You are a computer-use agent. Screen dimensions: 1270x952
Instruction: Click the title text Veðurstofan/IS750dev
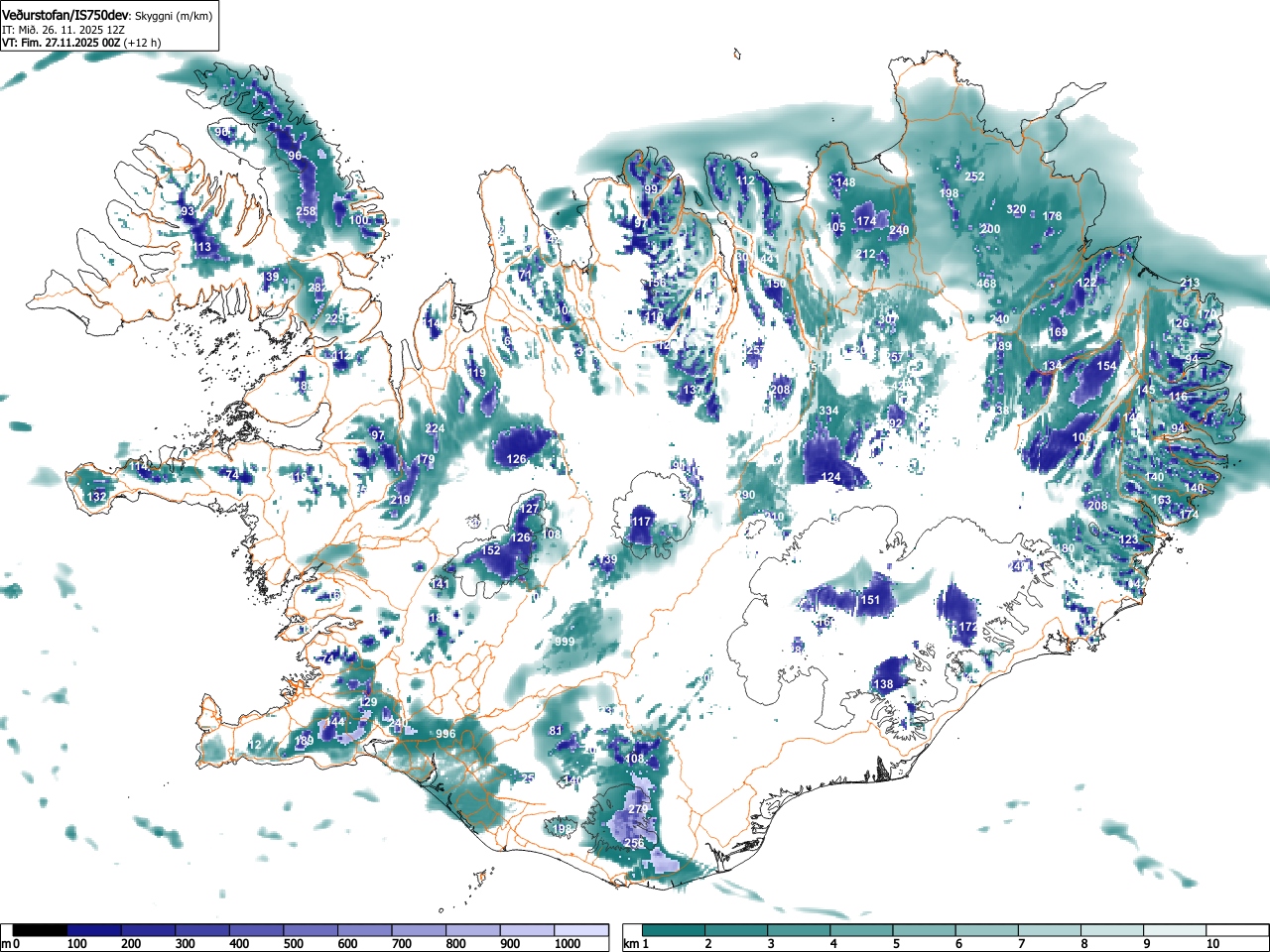(x=65, y=15)
